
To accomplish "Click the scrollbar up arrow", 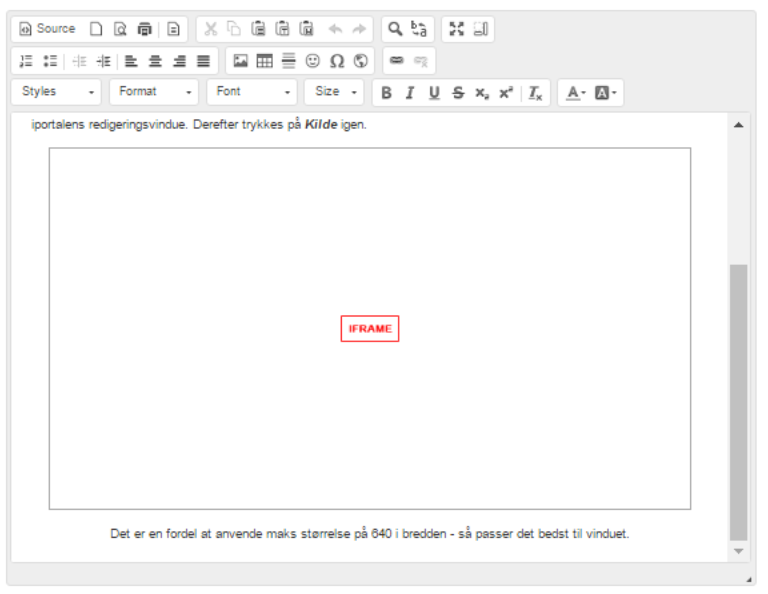I will tap(739, 125).
